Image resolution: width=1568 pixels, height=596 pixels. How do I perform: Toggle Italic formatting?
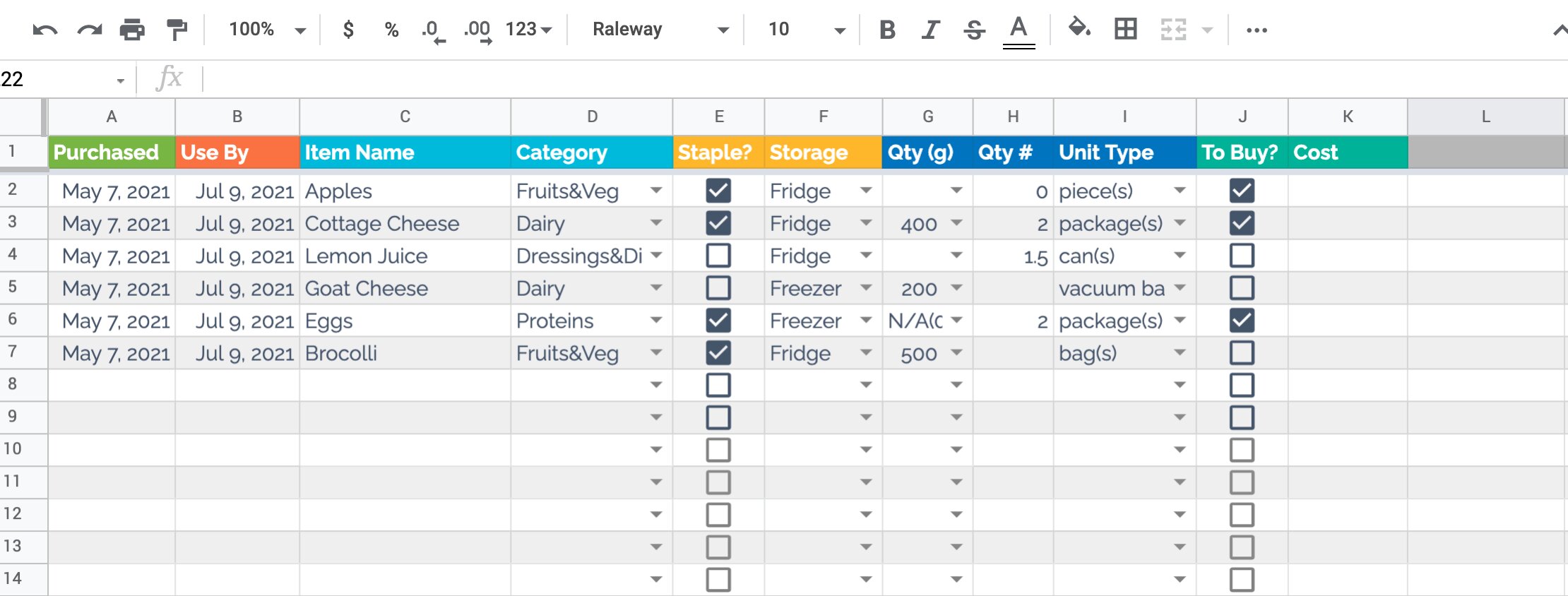pyautogui.click(x=931, y=30)
